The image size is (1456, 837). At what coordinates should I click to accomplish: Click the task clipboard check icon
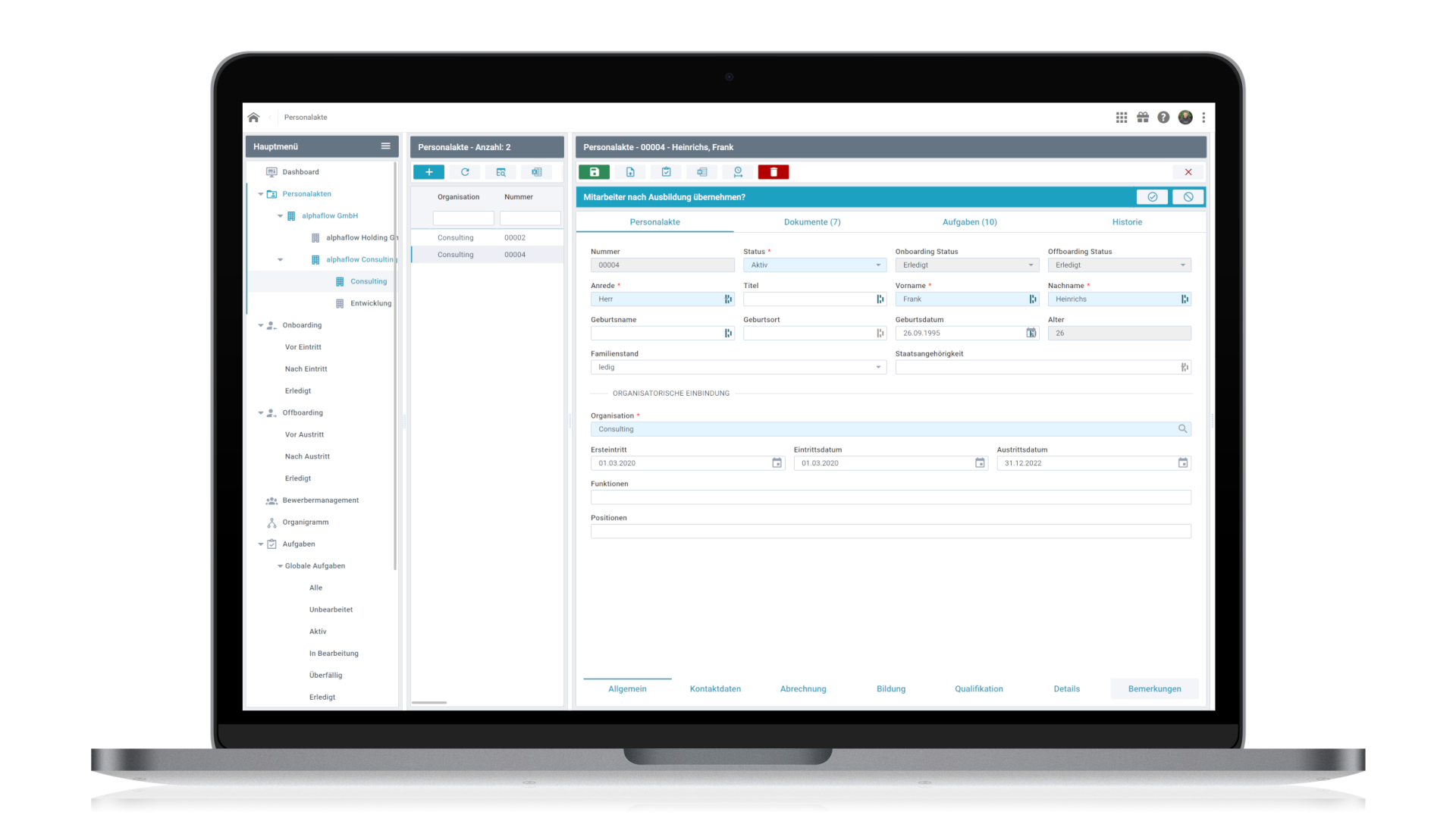[x=666, y=172]
